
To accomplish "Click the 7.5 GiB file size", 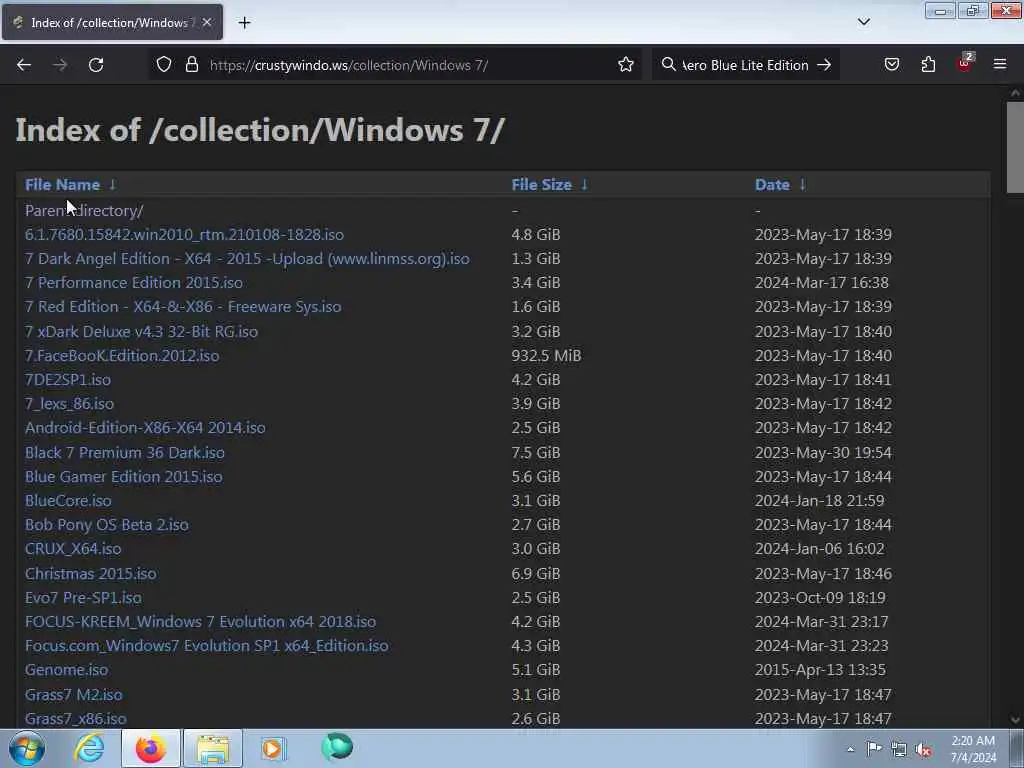I will point(536,453).
